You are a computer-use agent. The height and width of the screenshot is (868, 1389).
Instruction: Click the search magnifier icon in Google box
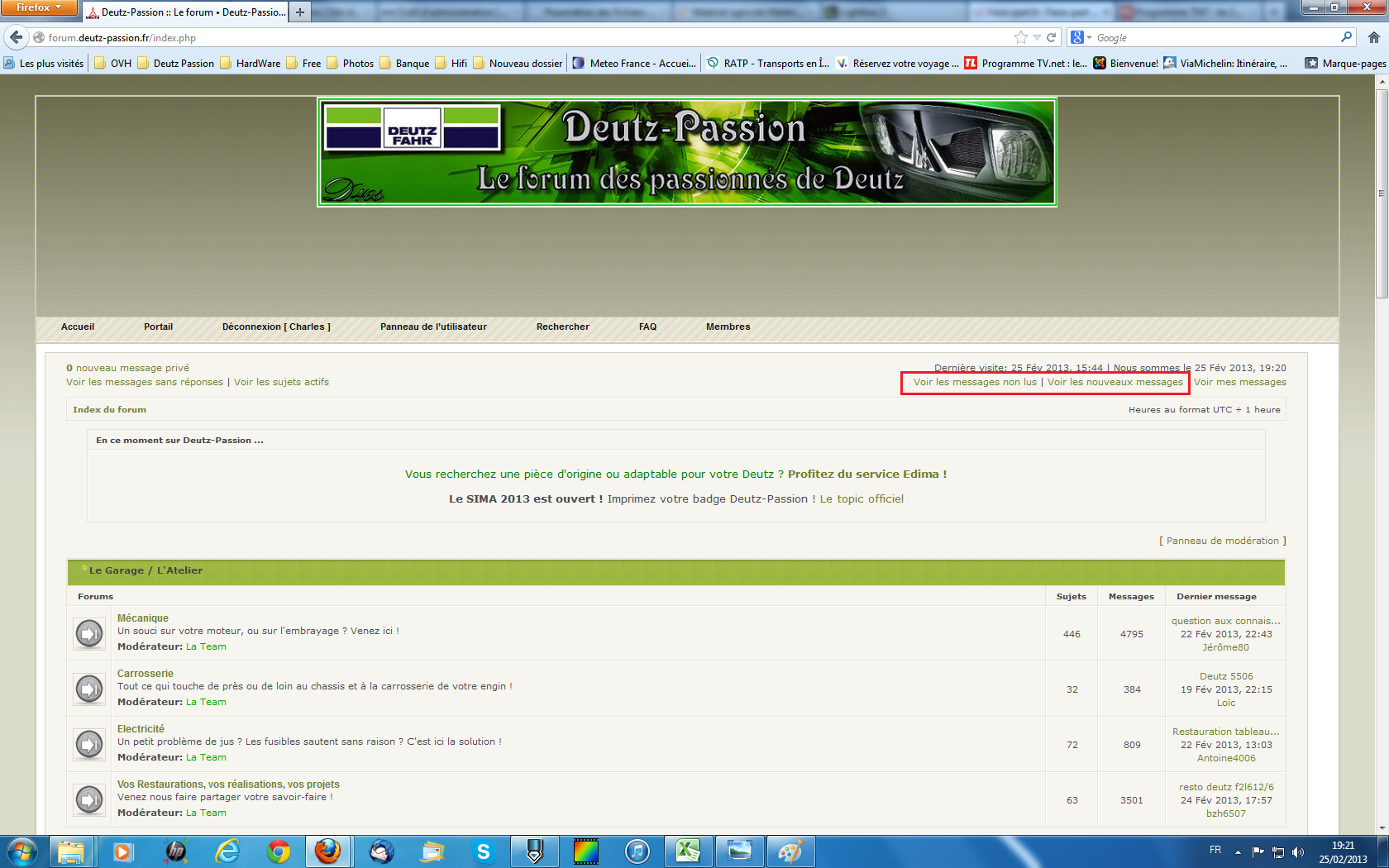1346,37
